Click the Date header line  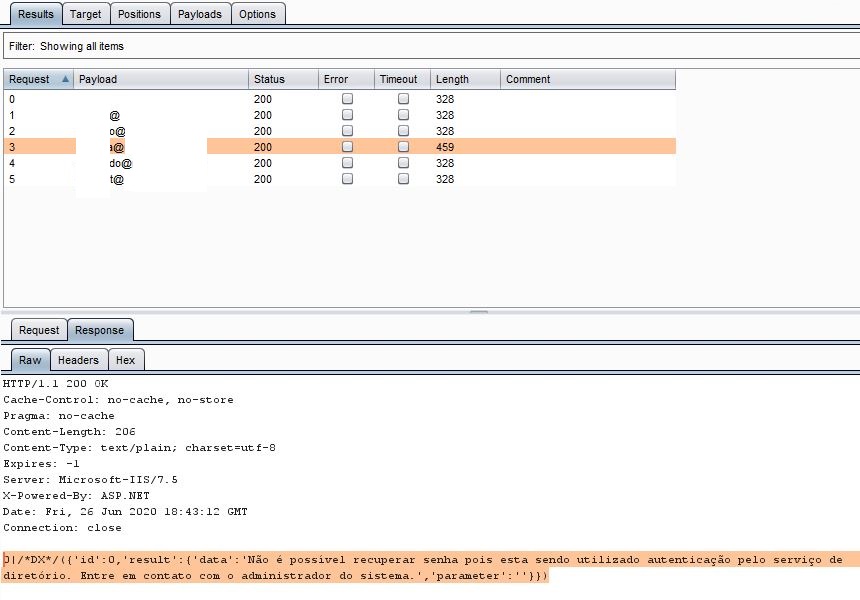pos(125,512)
